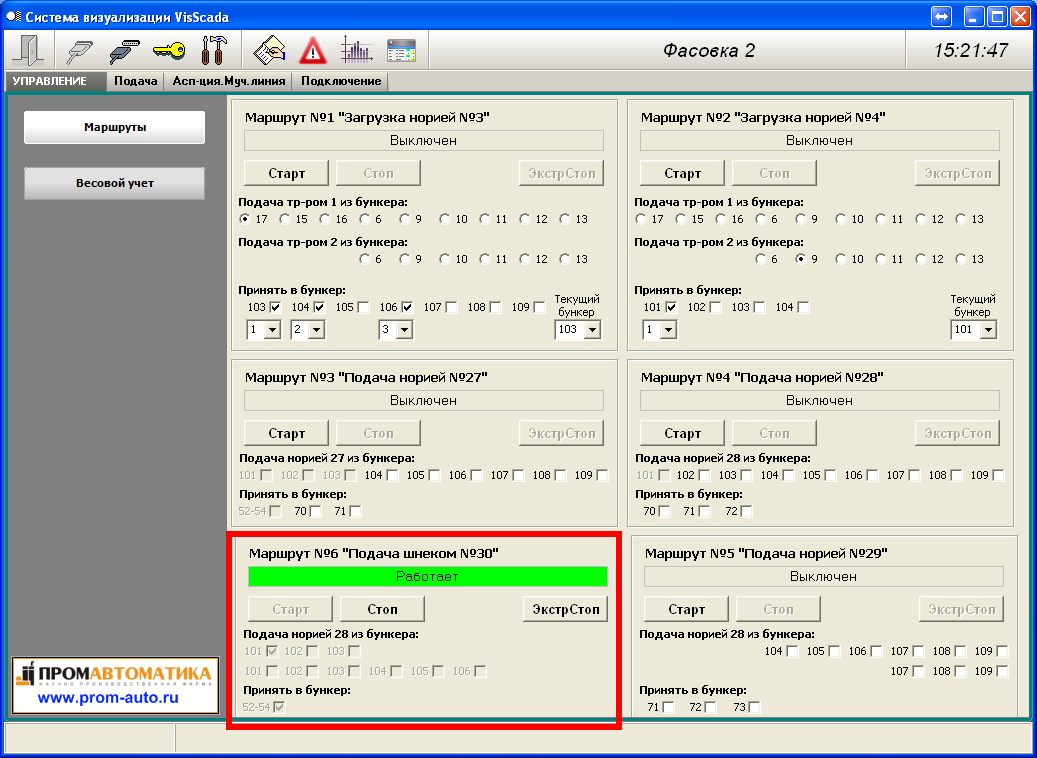Image resolution: width=1037 pixels, height=758 pixels.
Task: Tick bunker 70 checkbox in route №3
Action: click(x=315, y=511)
